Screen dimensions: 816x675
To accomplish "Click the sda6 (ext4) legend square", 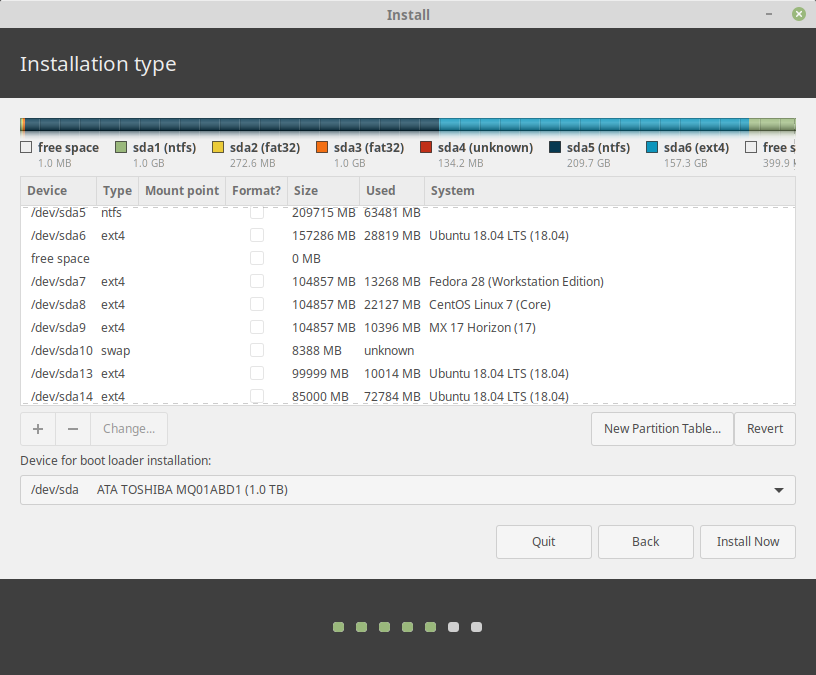I will click(x=651, y=146).
